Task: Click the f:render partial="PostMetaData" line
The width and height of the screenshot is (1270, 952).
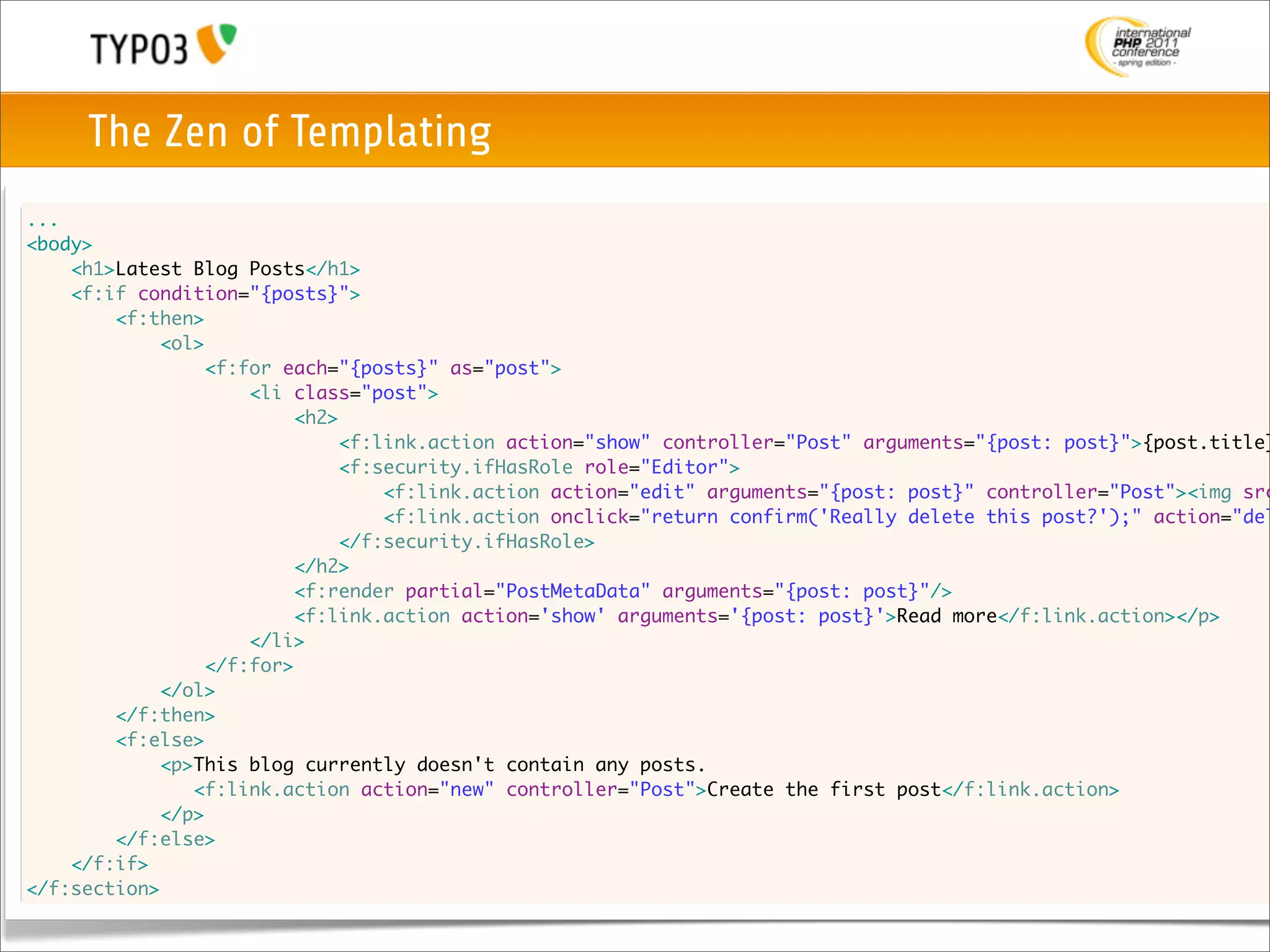Action: tap(623, 591)
